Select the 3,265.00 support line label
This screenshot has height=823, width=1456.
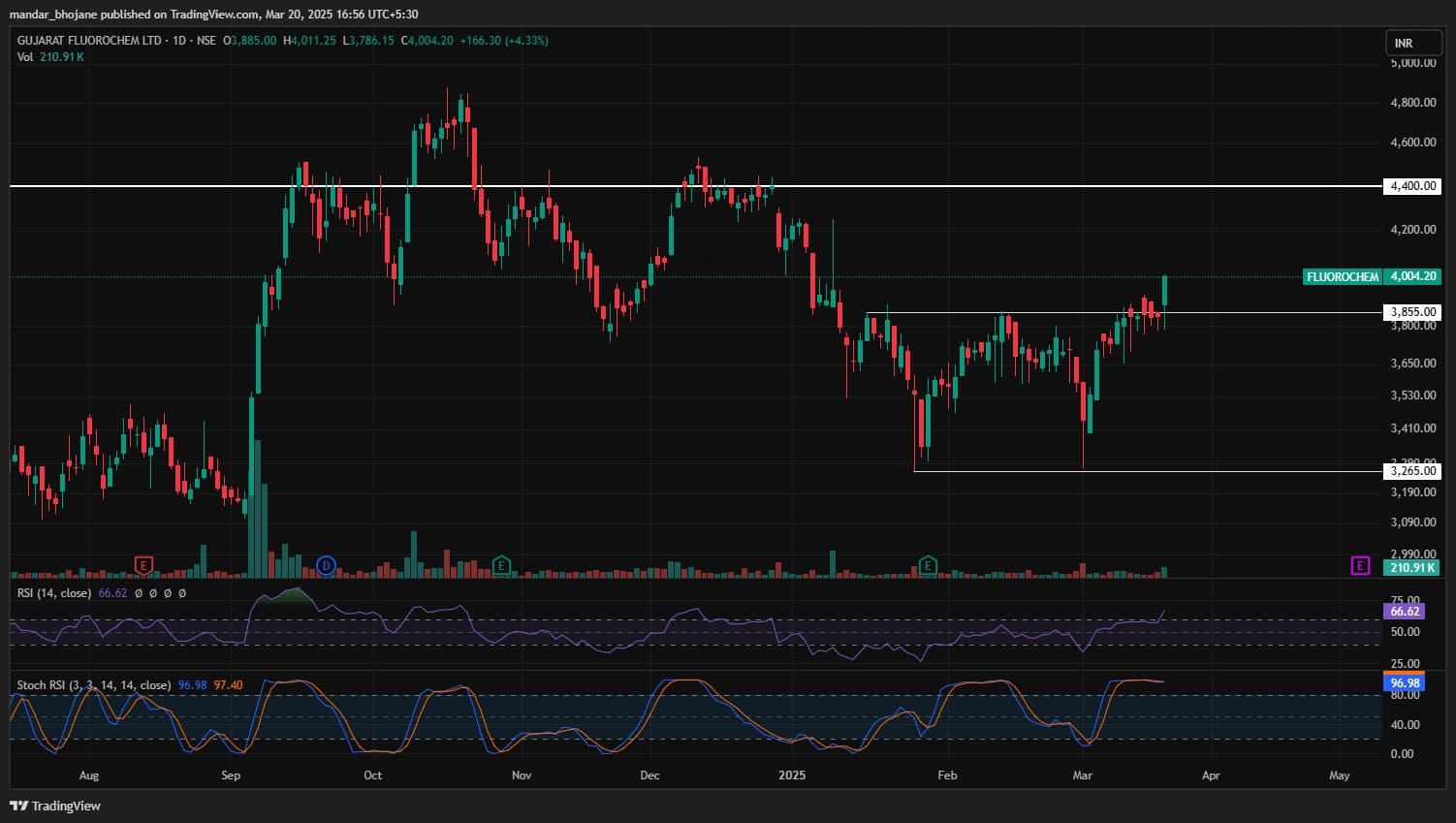click(x=1412, y=471)
